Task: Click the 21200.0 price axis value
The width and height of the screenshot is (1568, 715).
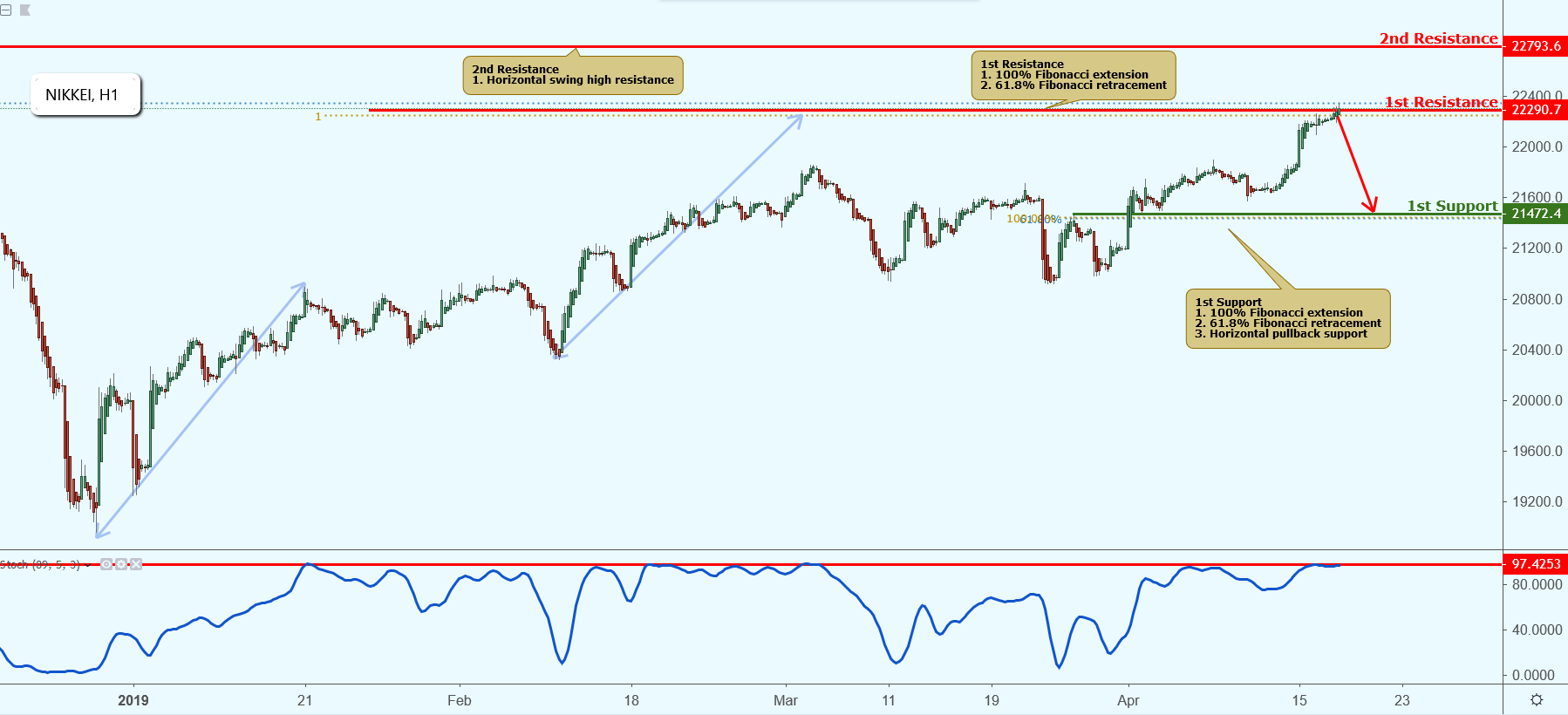Action: click(1537, 248)
